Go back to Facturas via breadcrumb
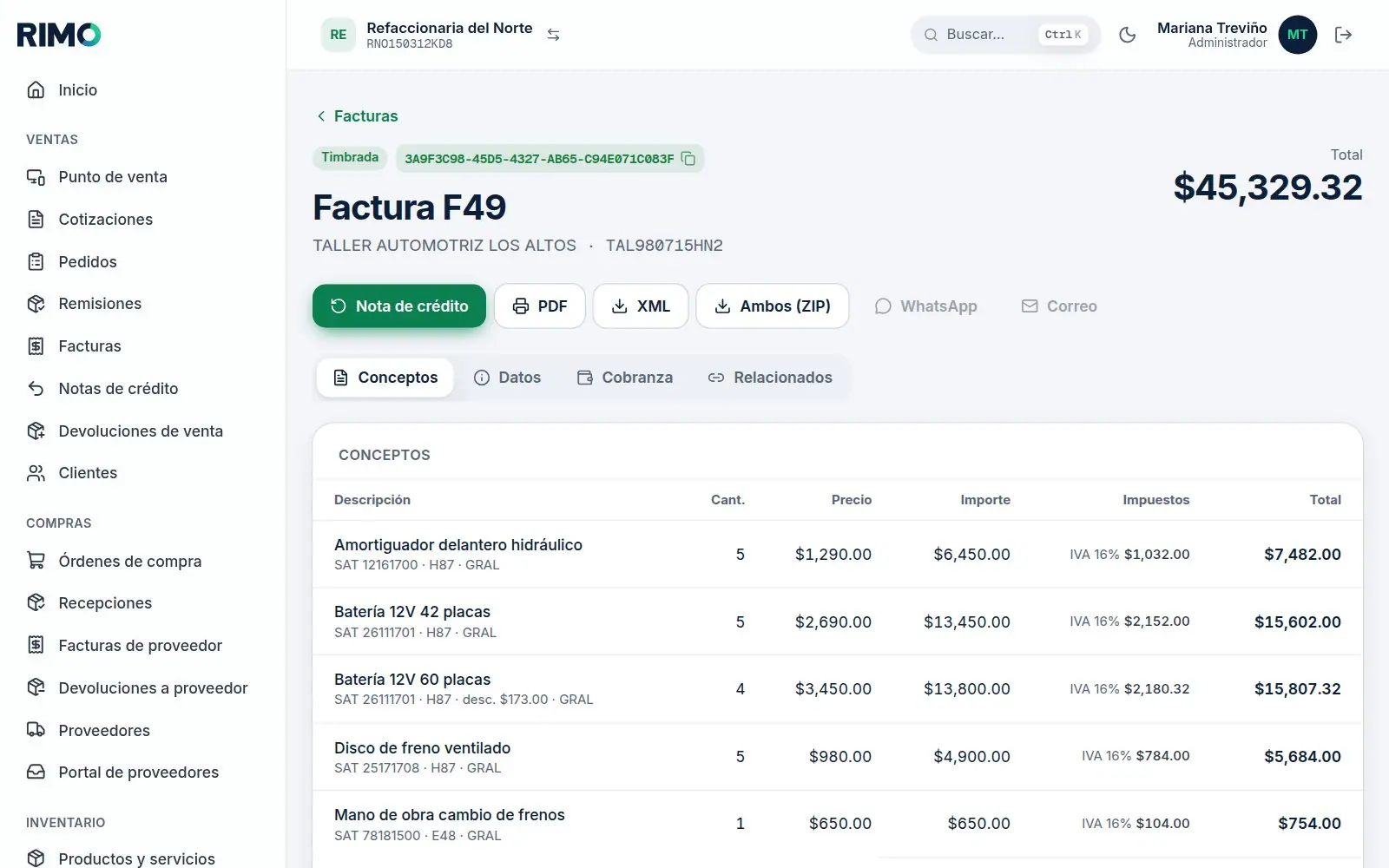The height and width of the screenshot is (868, 1389). [x=357, y=116]
